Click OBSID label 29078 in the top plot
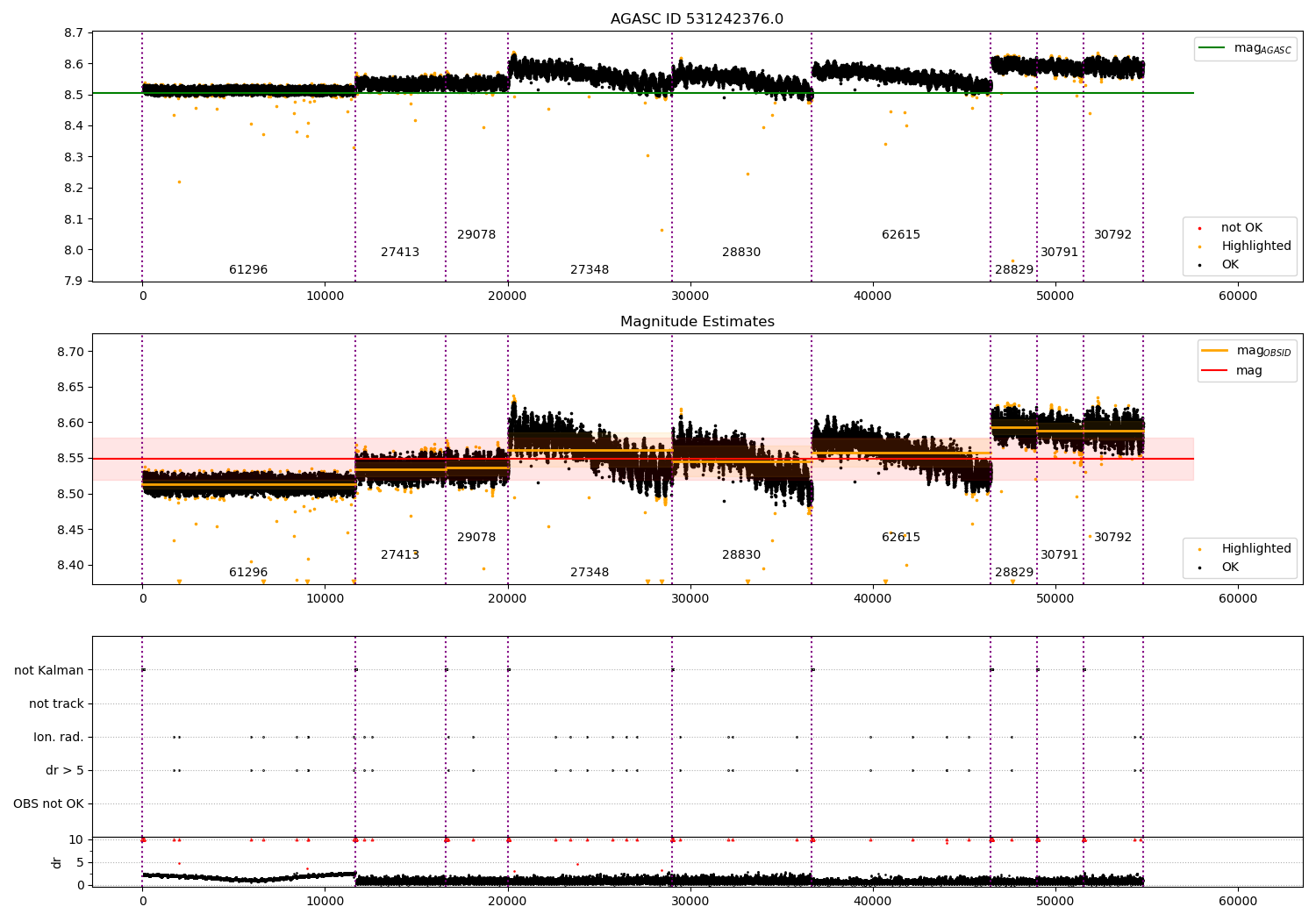1316x921 pixels. (476, 235)
